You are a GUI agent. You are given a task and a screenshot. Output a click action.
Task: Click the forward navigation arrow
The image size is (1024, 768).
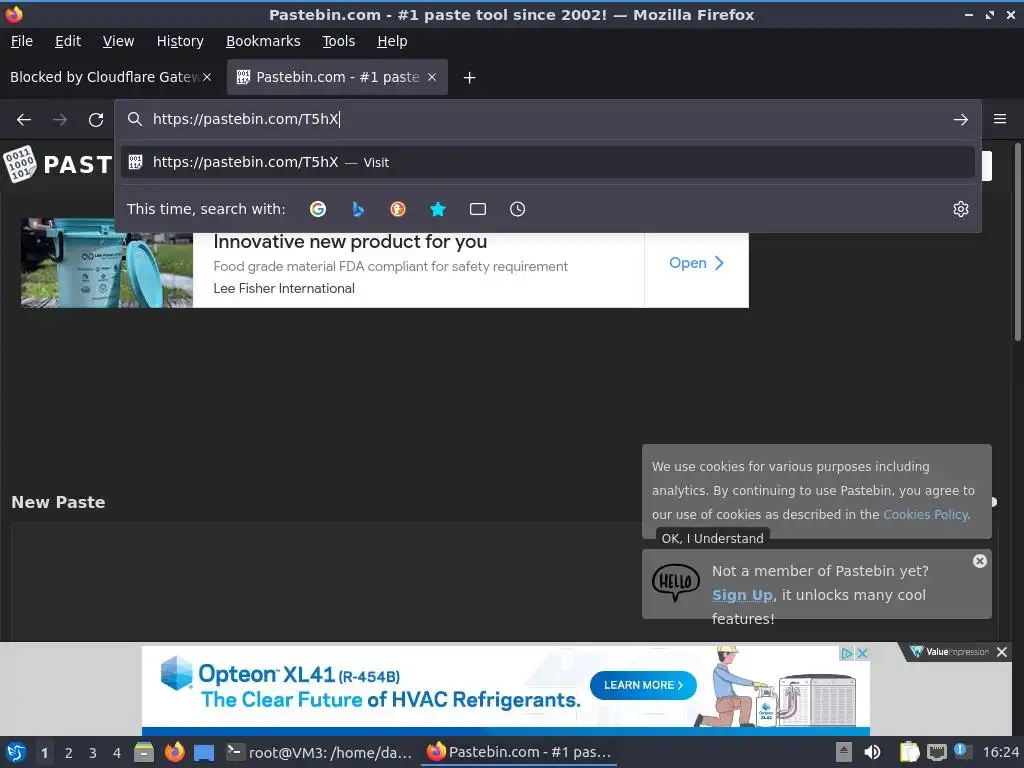tap(60, 120)
